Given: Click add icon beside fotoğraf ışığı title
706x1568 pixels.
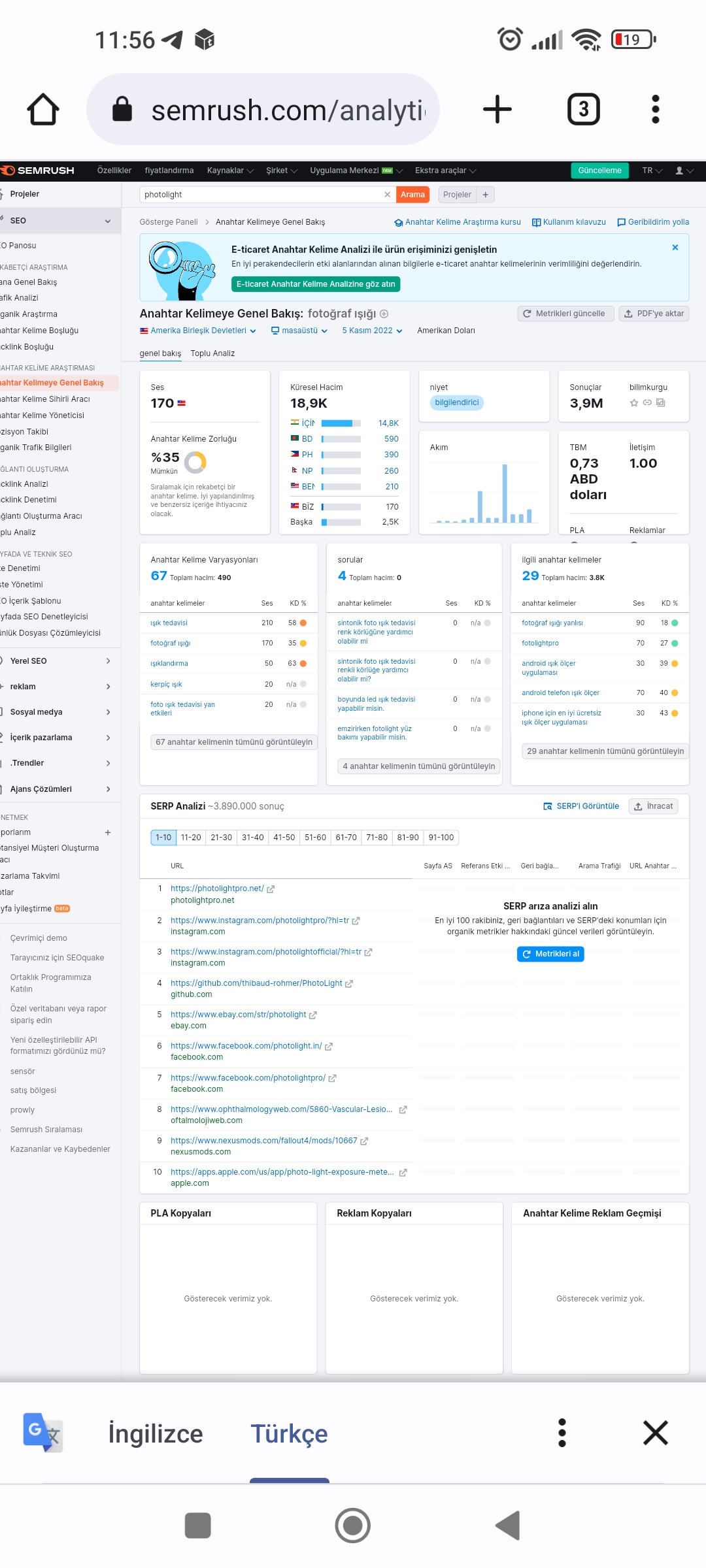Looking at the screenshot, I should tap(384, 314).
